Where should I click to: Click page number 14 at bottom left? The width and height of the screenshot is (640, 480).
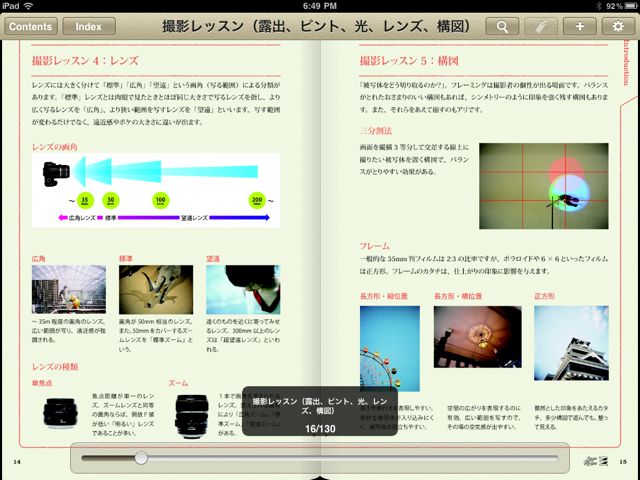[x=17, y=462]
